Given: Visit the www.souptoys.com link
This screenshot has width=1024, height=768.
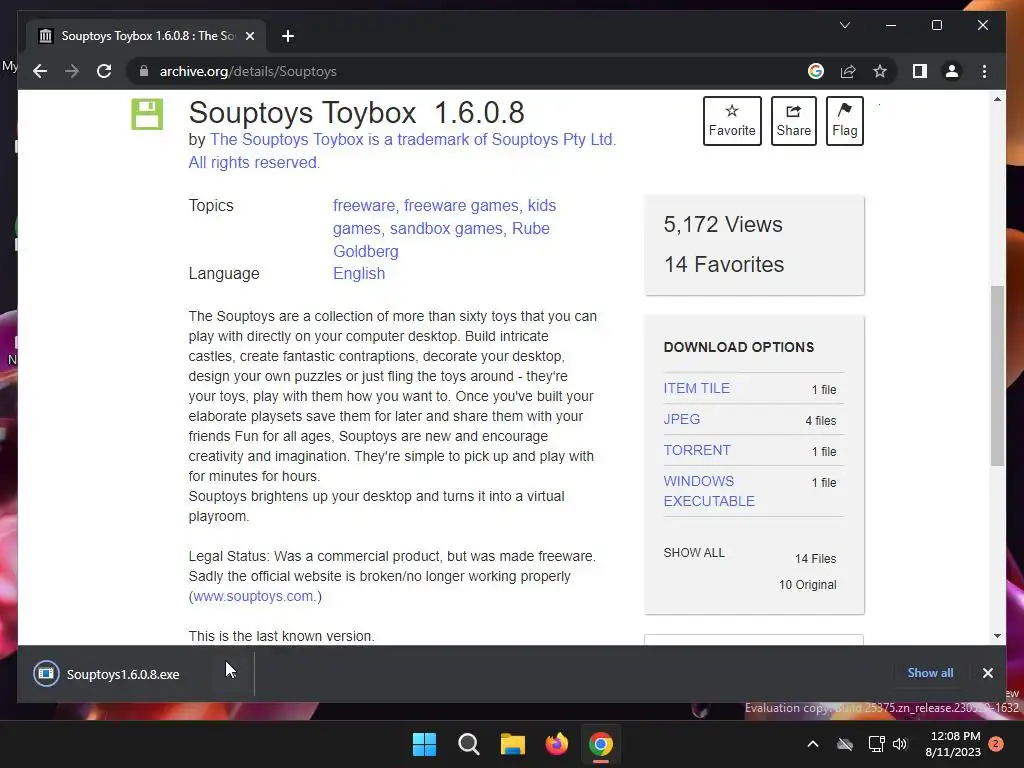Looking at the screenshot, I should (253, 596).
